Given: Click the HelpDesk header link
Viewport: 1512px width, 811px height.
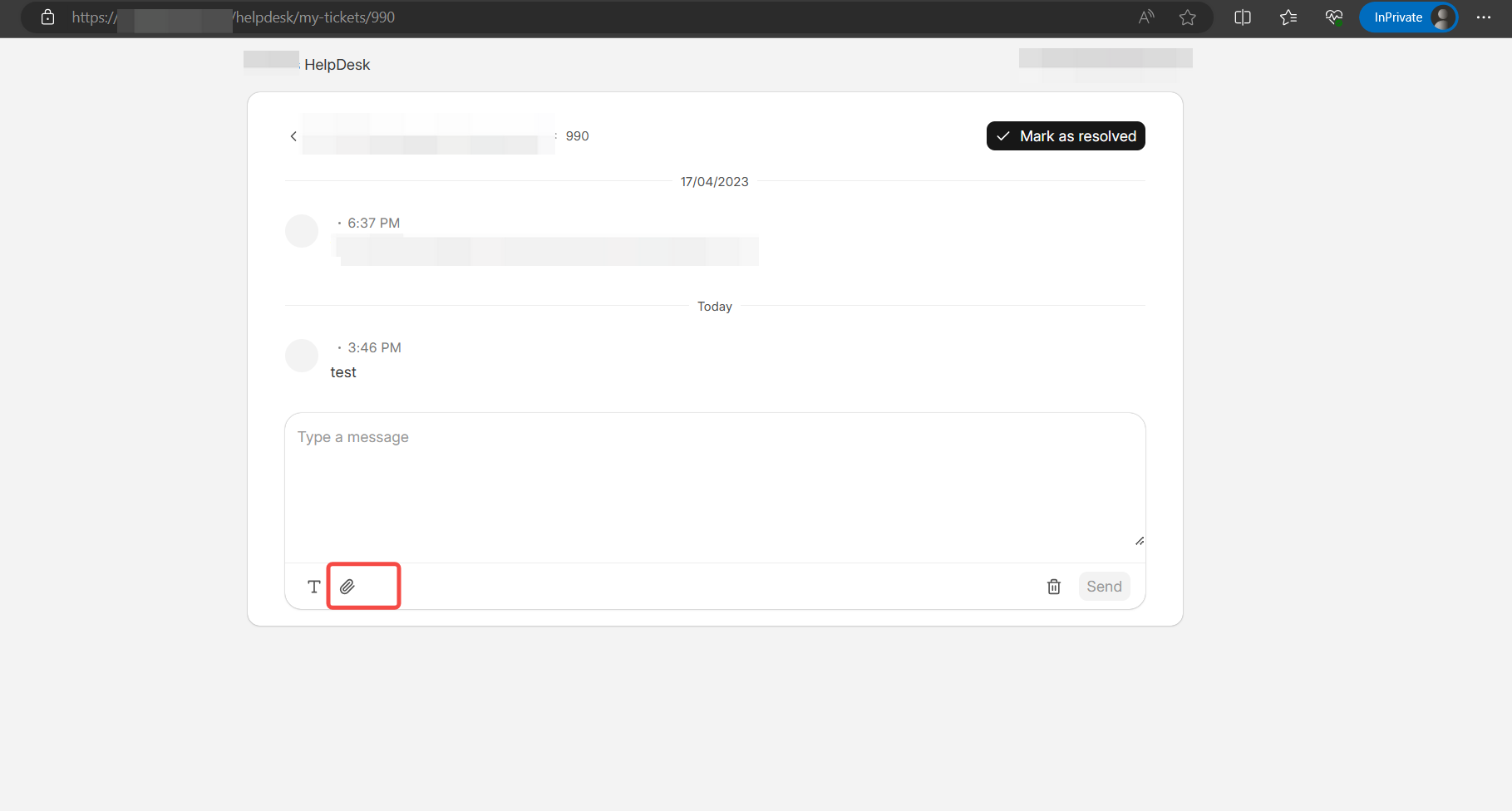Looking at the screenshot, I should click(337, 64).
